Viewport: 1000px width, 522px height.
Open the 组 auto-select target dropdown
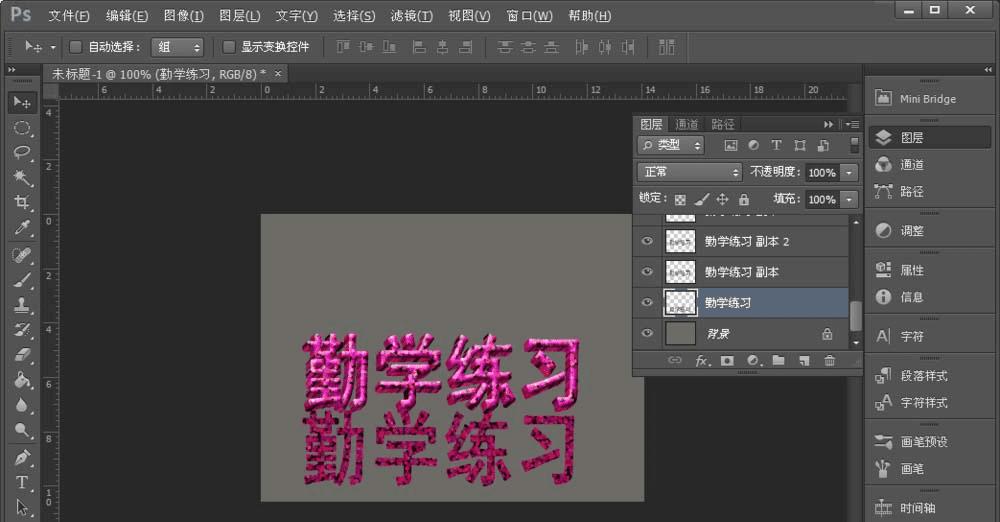[177, 47]
